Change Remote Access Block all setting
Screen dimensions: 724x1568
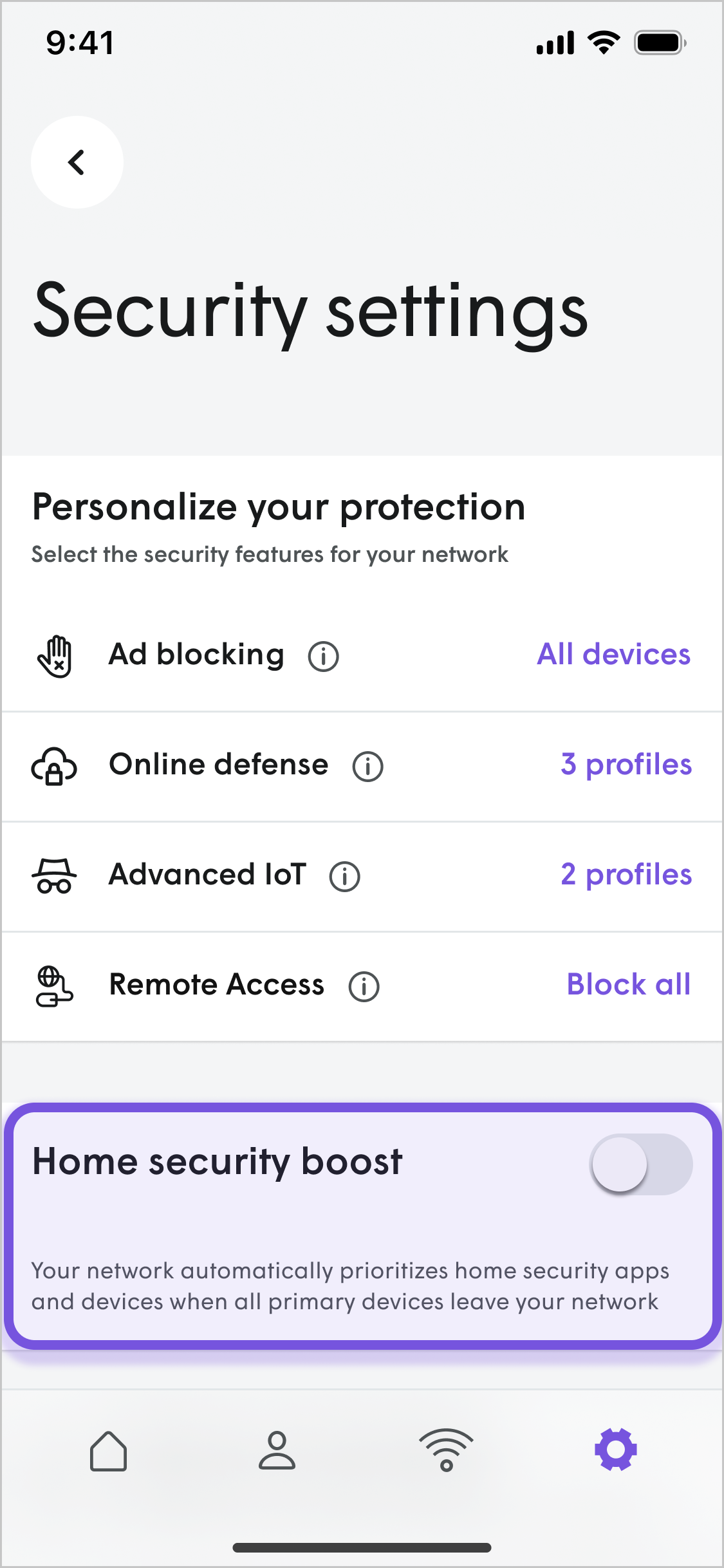(629, 985)
